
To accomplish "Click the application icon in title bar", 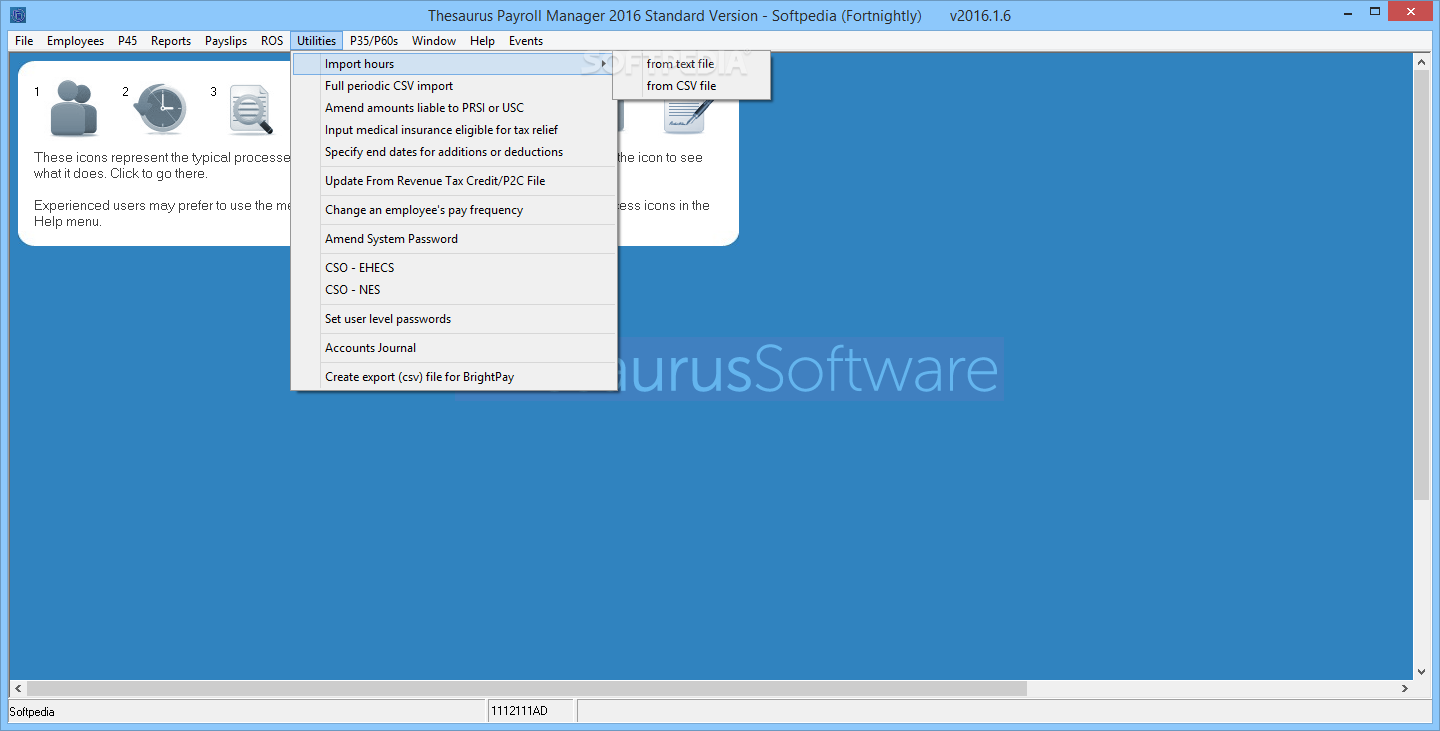I will [x=18, y=15].
